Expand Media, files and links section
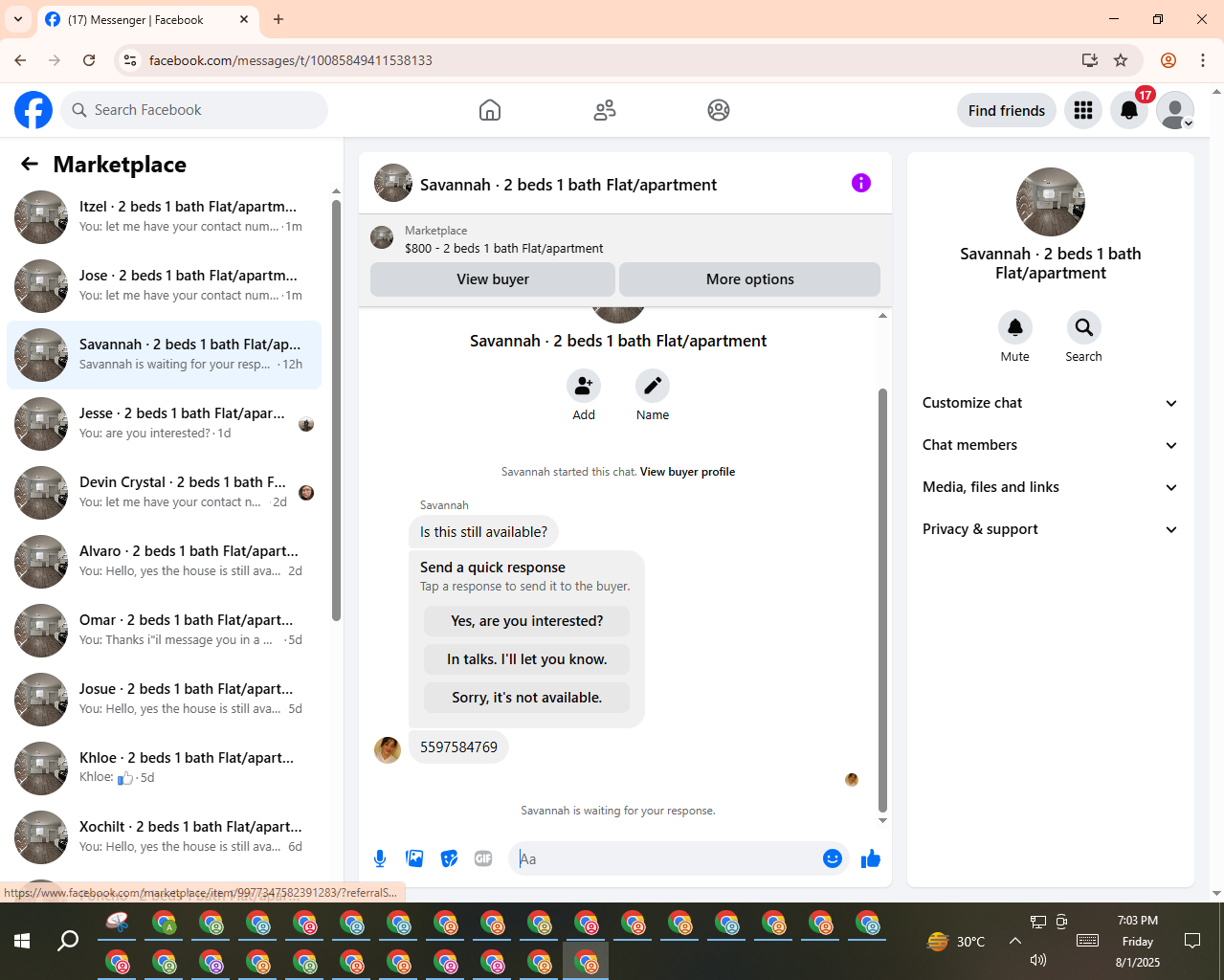 1050,487
